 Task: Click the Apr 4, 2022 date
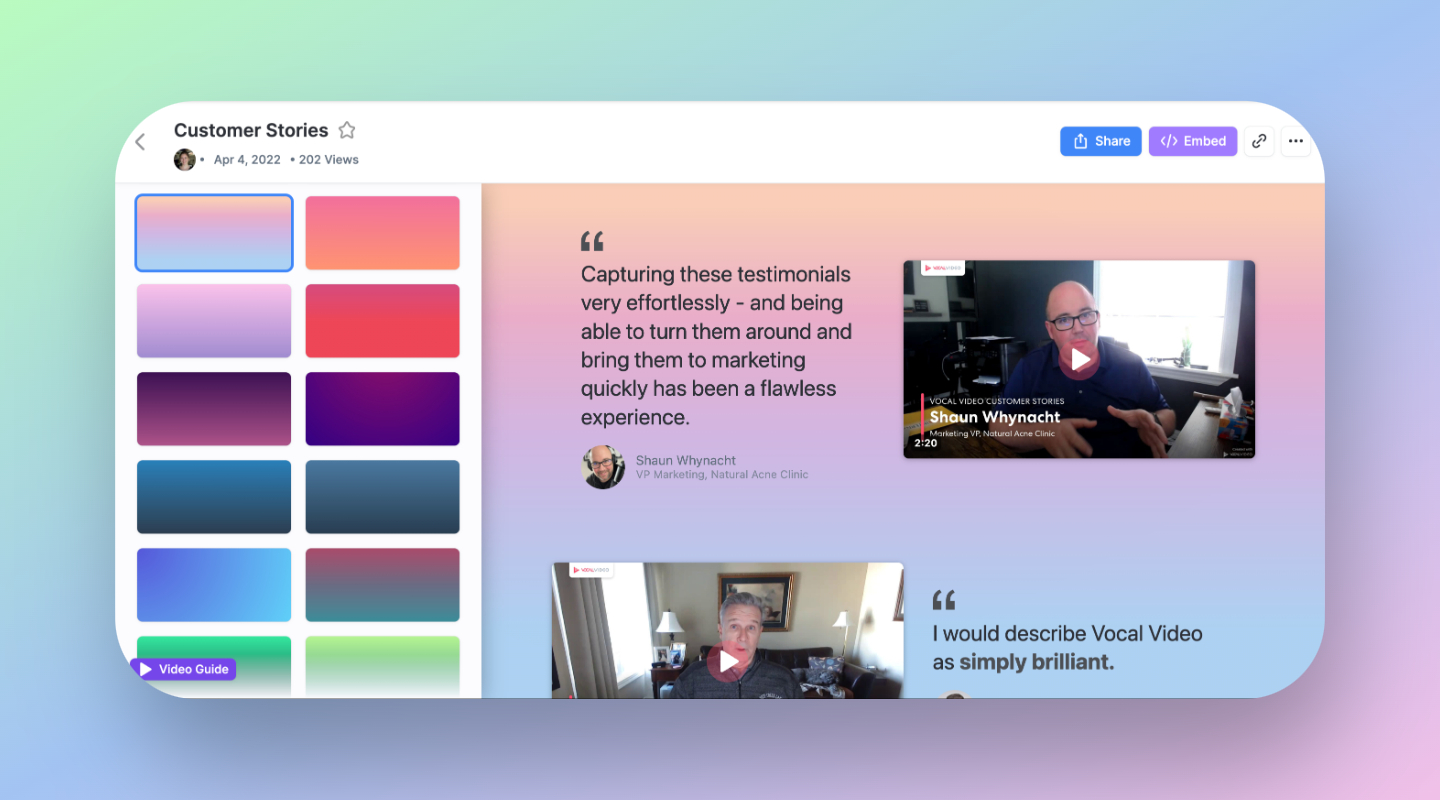click(247, 160)
